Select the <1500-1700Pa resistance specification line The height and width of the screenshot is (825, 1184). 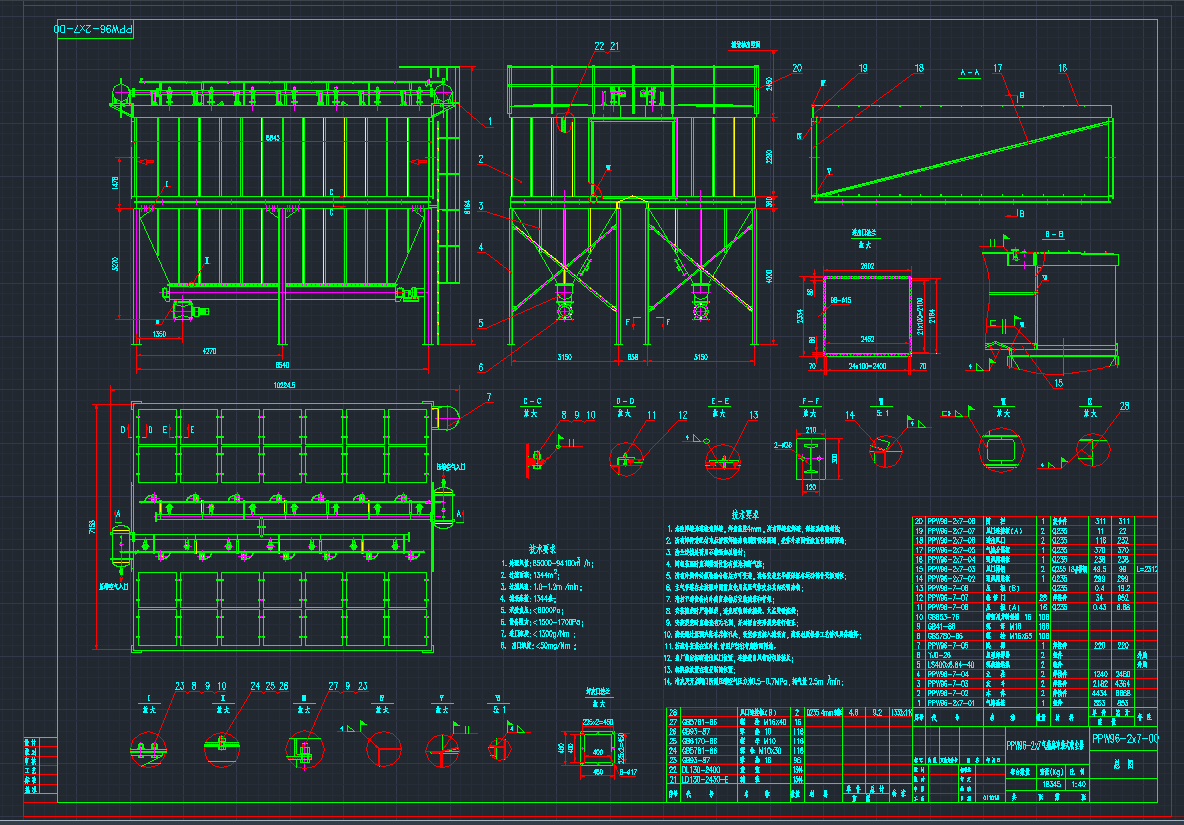pyautogui.click(x=542, y=622)
